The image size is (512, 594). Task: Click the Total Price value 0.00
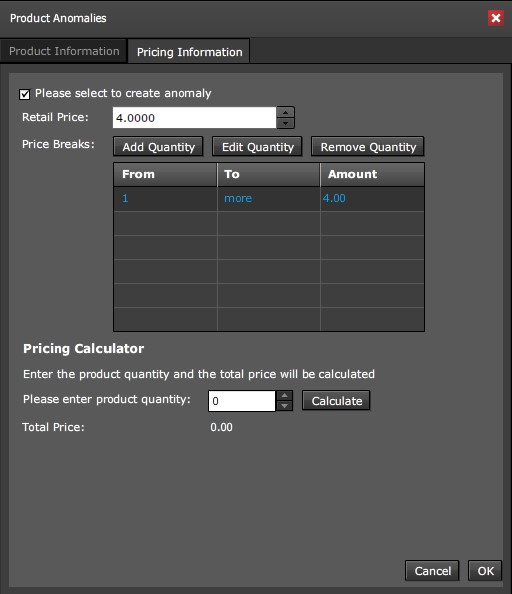point(222,427)
